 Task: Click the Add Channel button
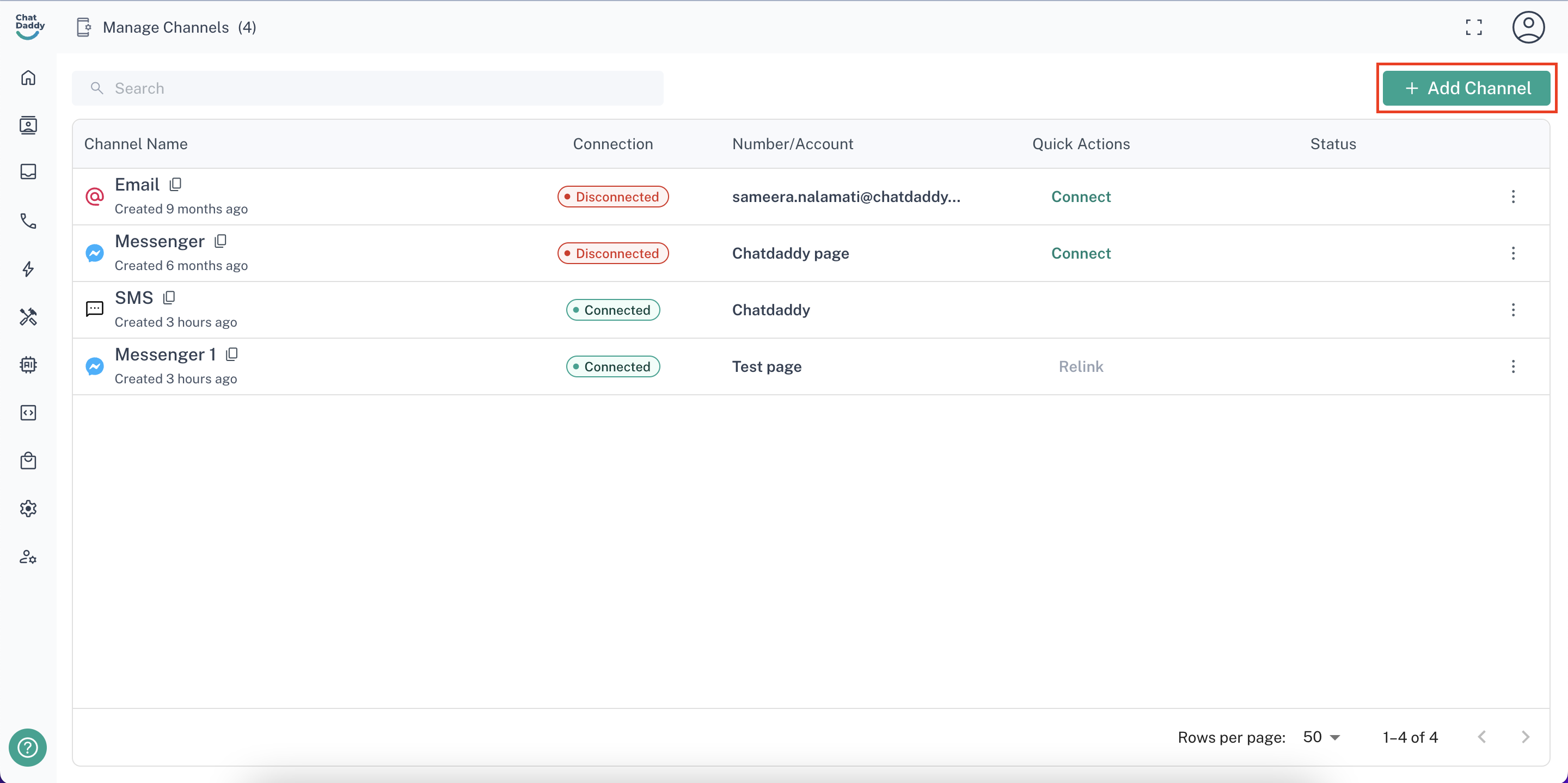(1466, 88)
